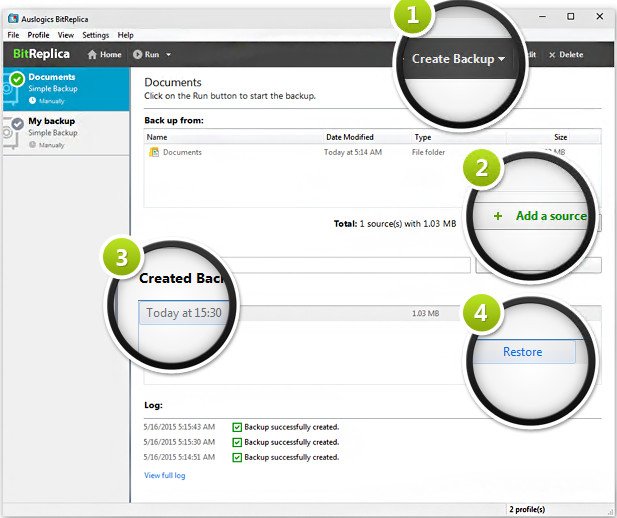
Task: Click the Delete X icon
Action: 552,55
